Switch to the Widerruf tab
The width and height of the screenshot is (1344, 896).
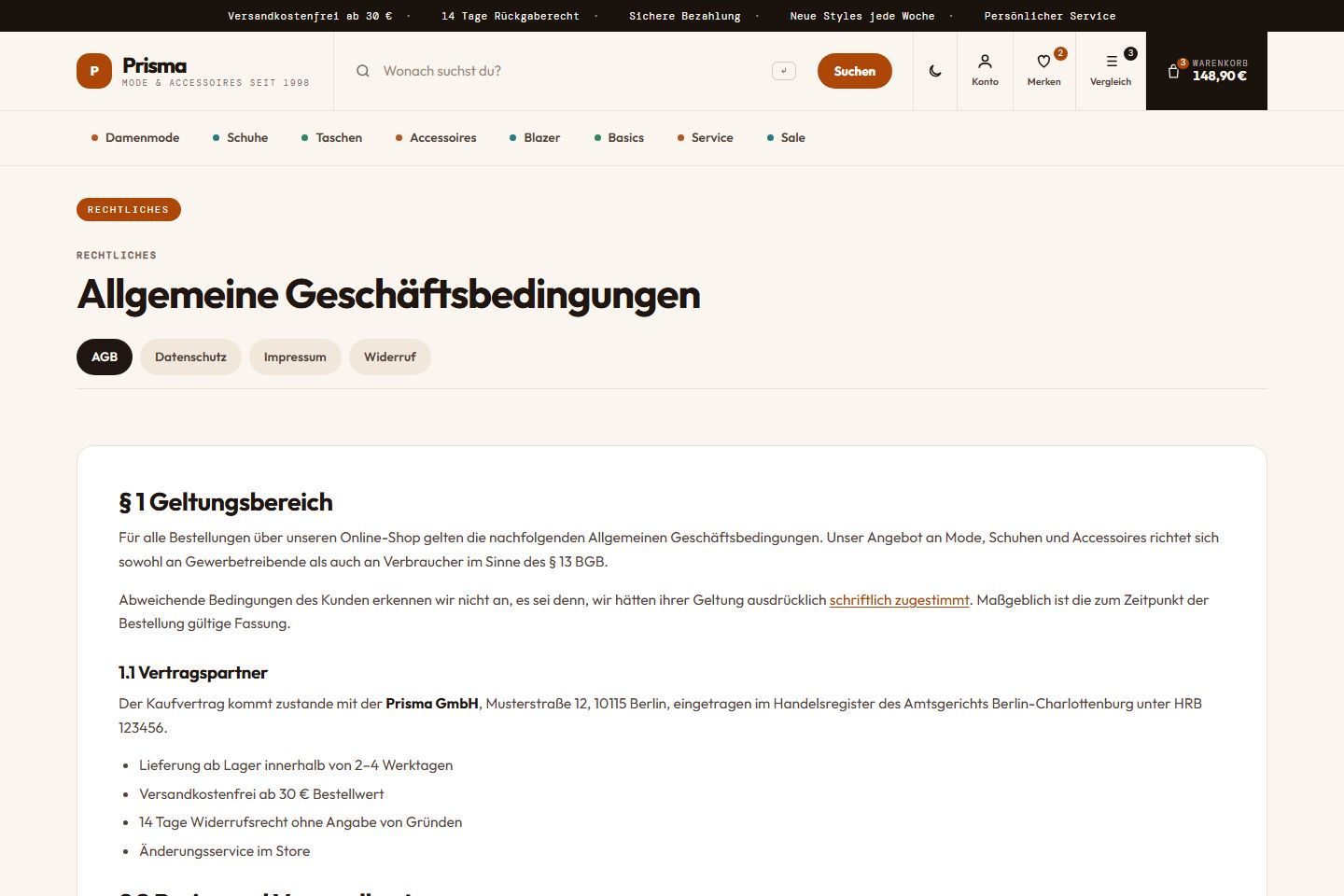[x=390, y=357]
